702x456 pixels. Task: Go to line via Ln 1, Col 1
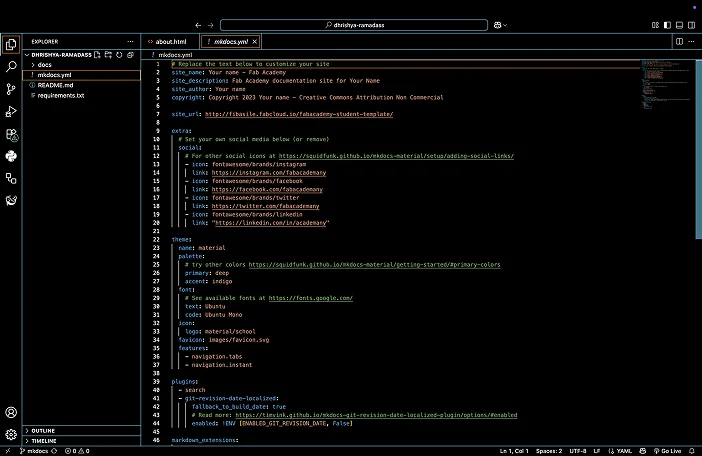pyautogui.click(x=514, y=451)
